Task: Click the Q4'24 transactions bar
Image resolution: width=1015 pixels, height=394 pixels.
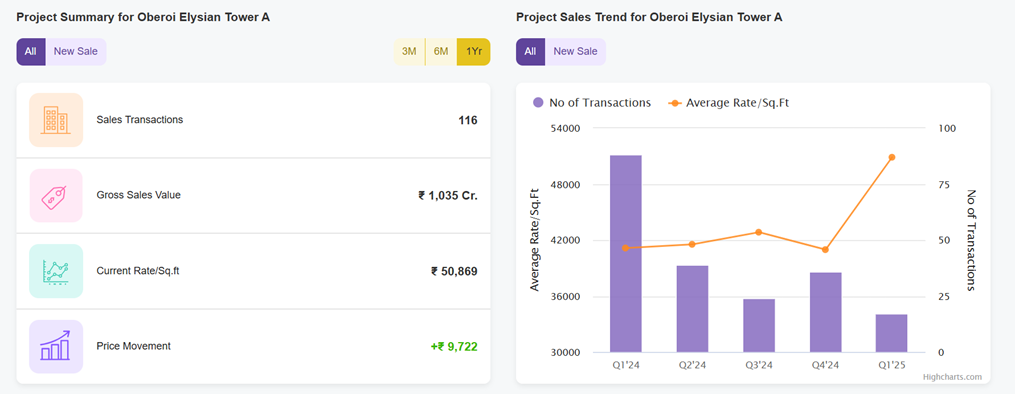Action: 825,312
